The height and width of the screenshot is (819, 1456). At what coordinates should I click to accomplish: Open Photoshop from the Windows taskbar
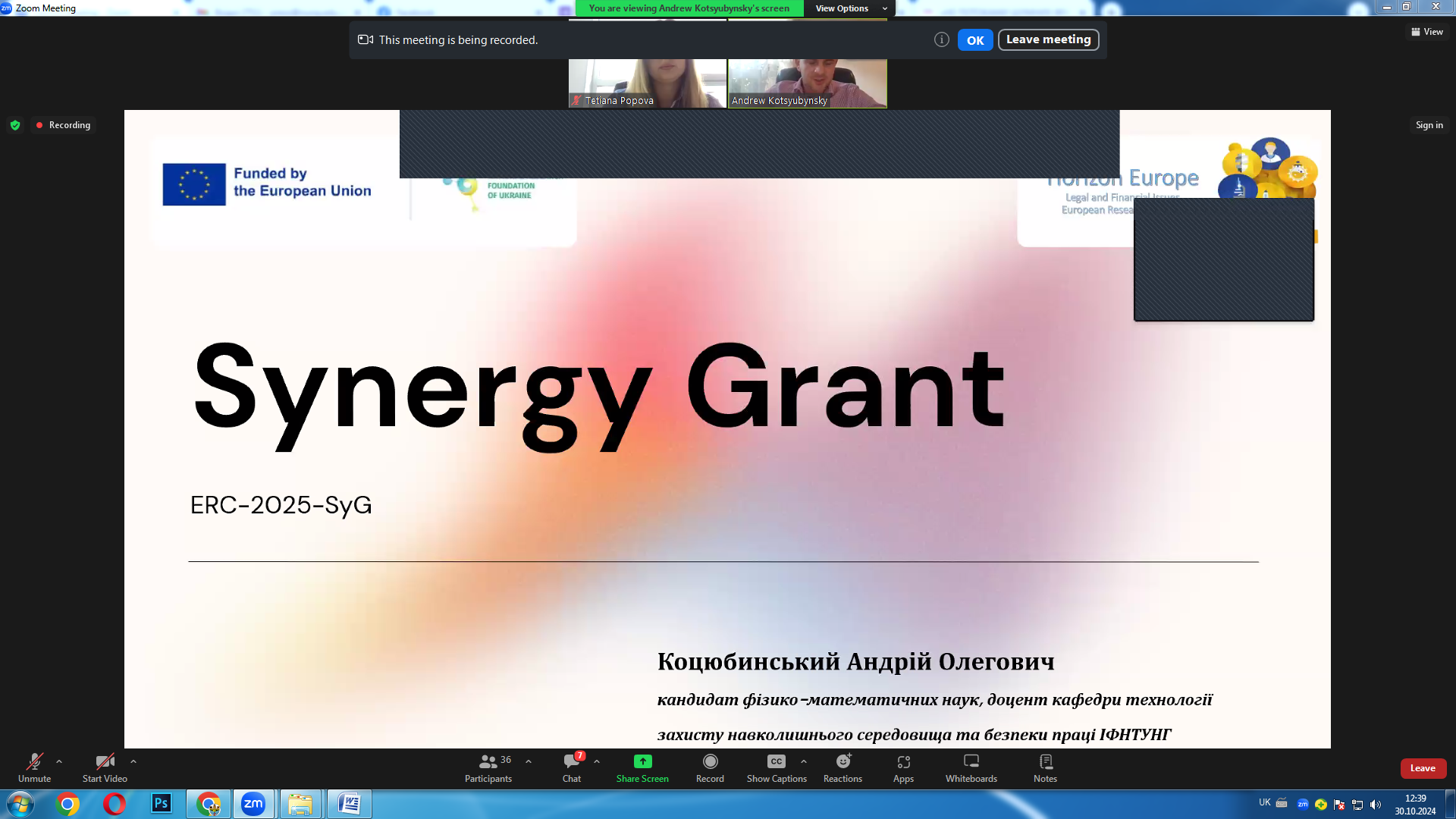point(161,804)
